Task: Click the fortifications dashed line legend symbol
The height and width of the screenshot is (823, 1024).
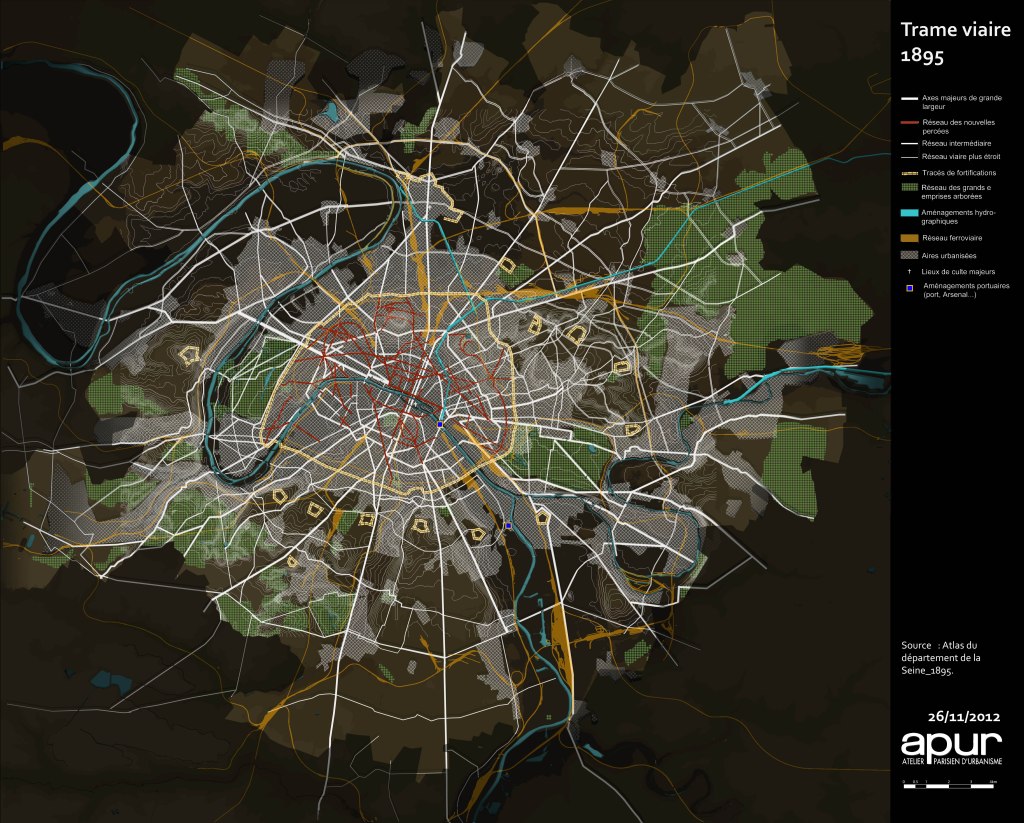Action: pos(909,171)
